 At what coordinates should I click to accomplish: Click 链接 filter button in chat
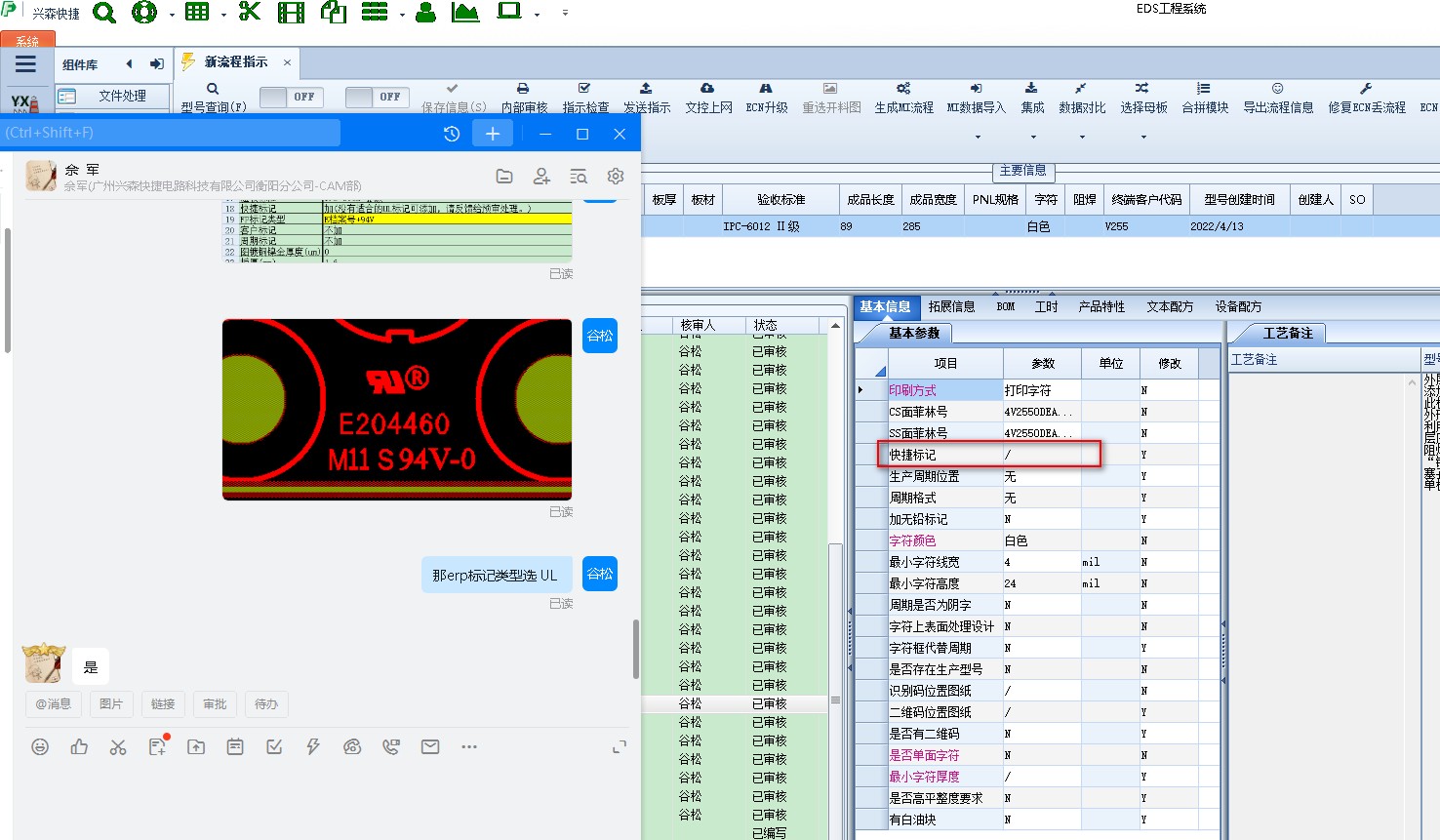(x=163, y=703)
